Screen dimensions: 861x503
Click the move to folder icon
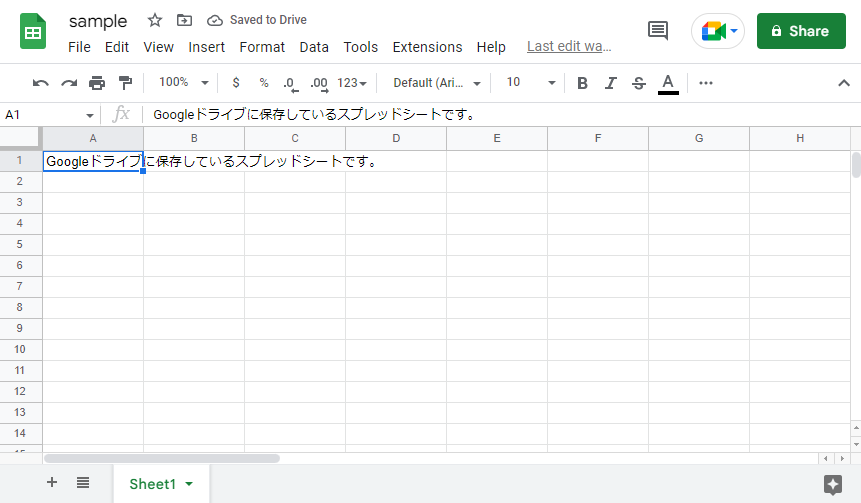pyautogui.click(x=184, y=20)
